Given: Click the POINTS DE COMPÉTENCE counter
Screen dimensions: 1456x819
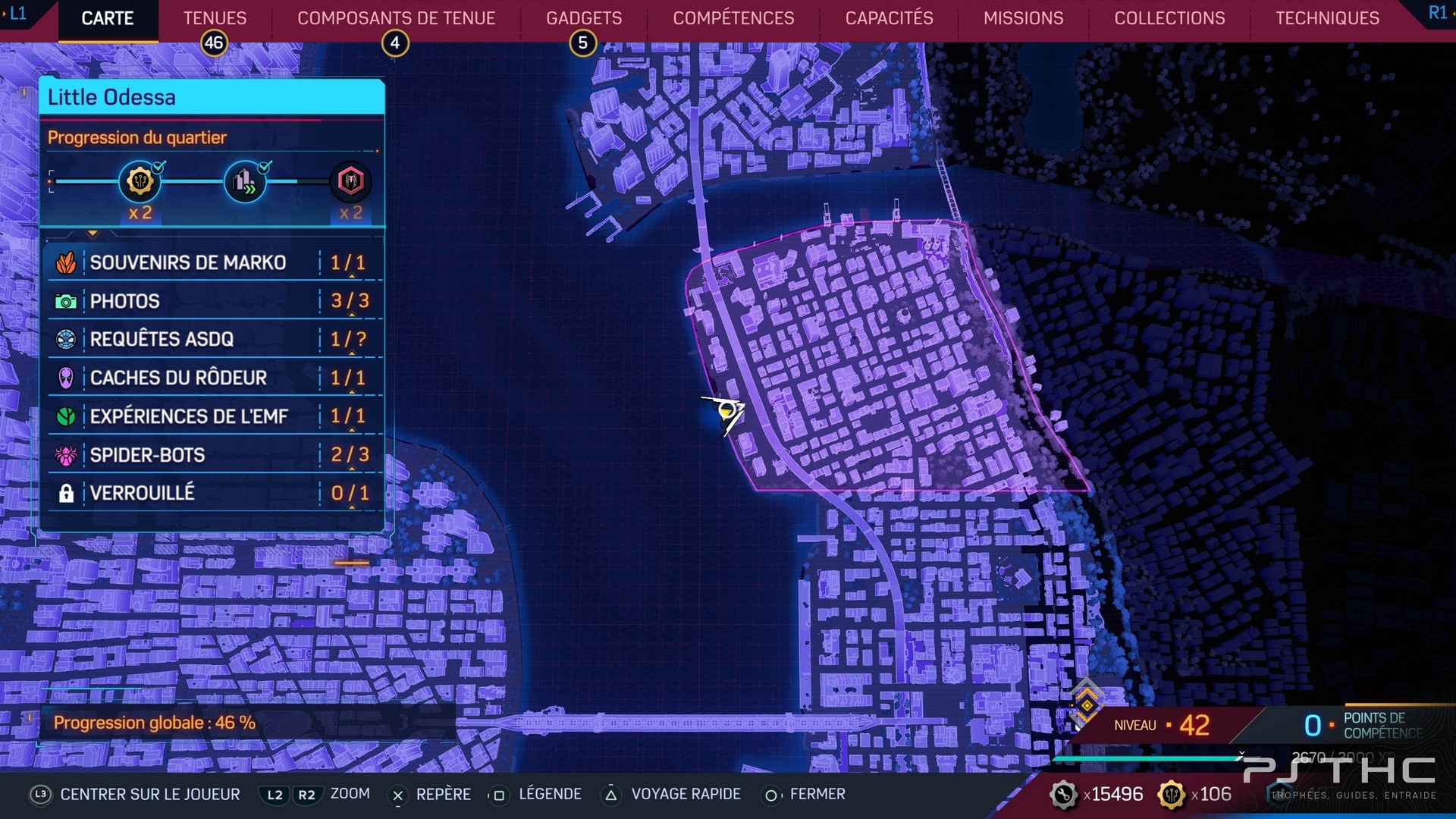Looking at the screenshot, I should coord(1363,725).
